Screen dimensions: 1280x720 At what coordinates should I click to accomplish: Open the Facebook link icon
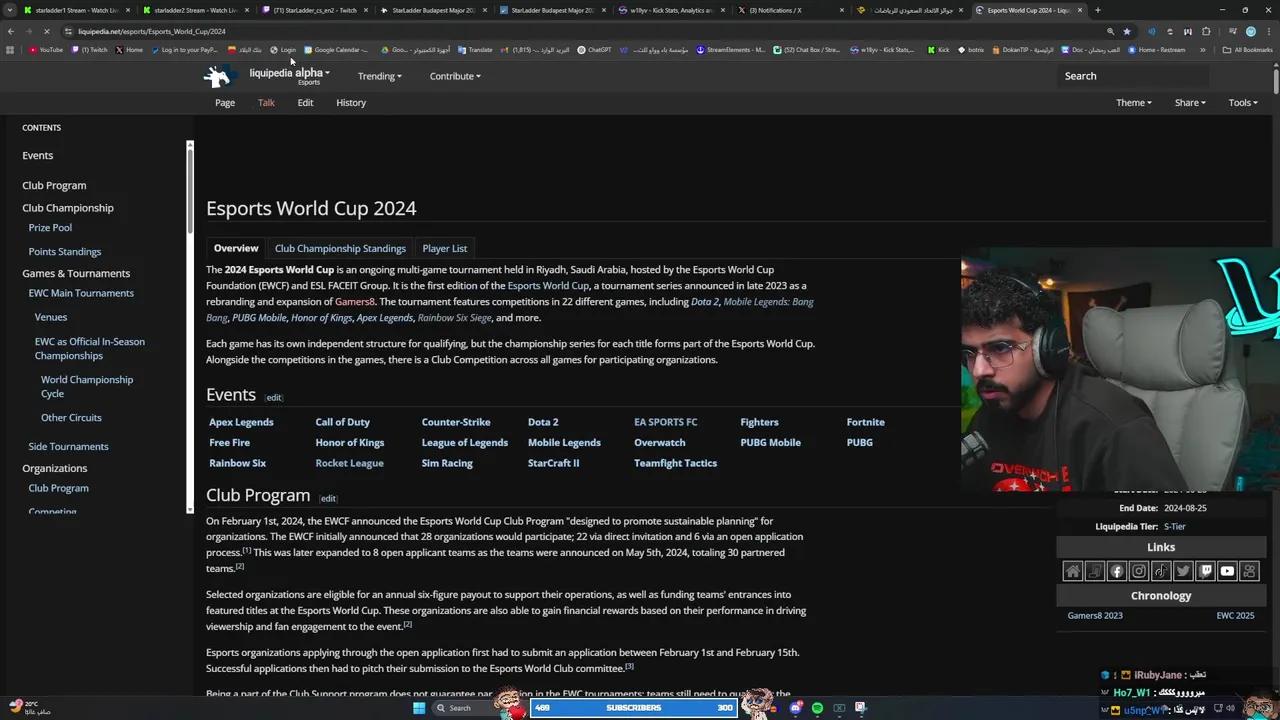pos(1117,571)
